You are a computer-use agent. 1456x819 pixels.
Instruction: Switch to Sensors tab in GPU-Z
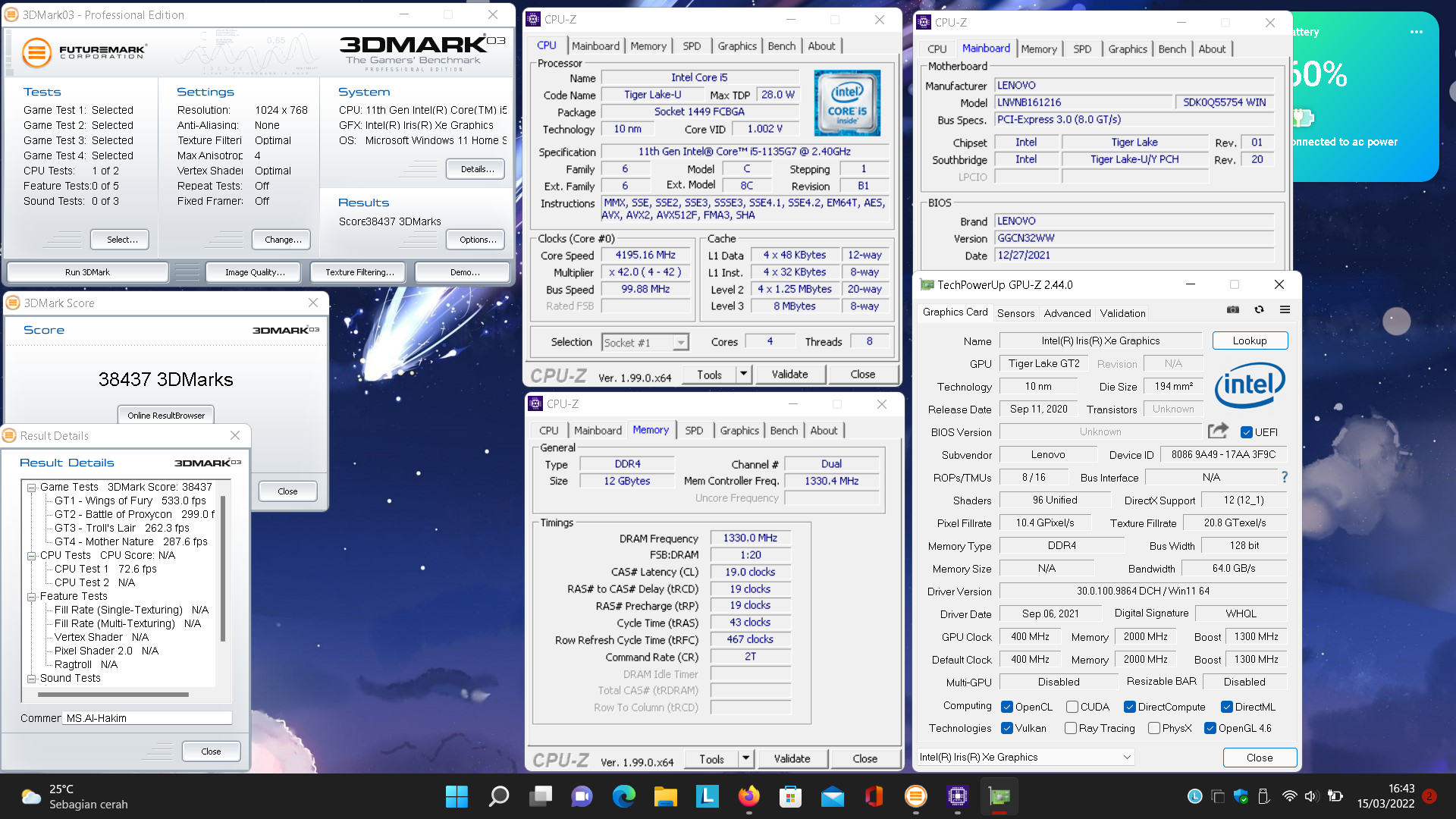tap(1015, 313)
